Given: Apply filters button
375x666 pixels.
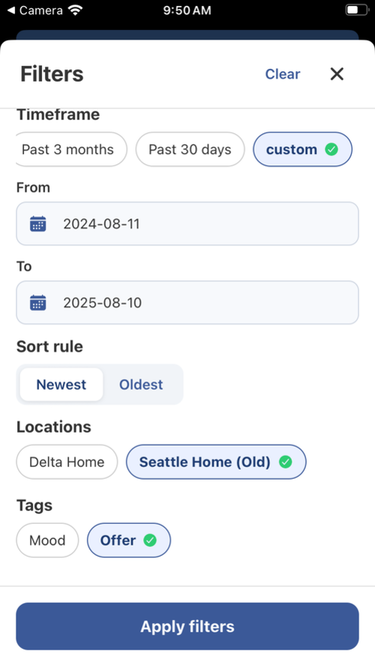Looking at the screenshot, I should (x=187, y=626).
